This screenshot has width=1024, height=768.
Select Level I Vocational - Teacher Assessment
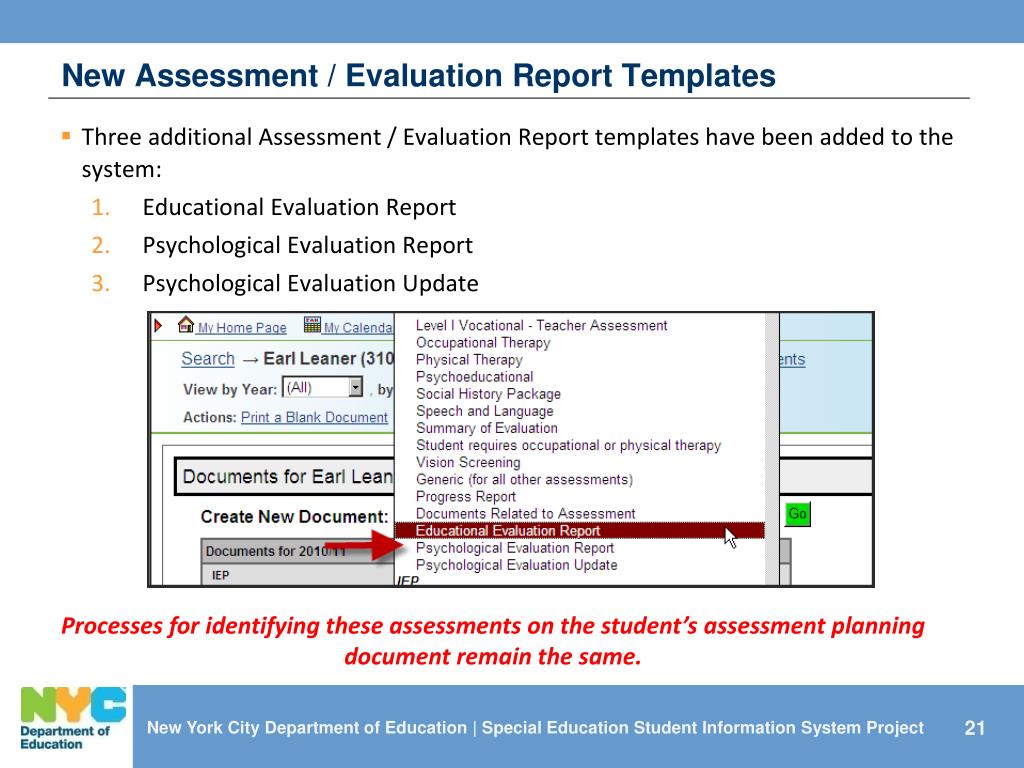coord(541,325)
